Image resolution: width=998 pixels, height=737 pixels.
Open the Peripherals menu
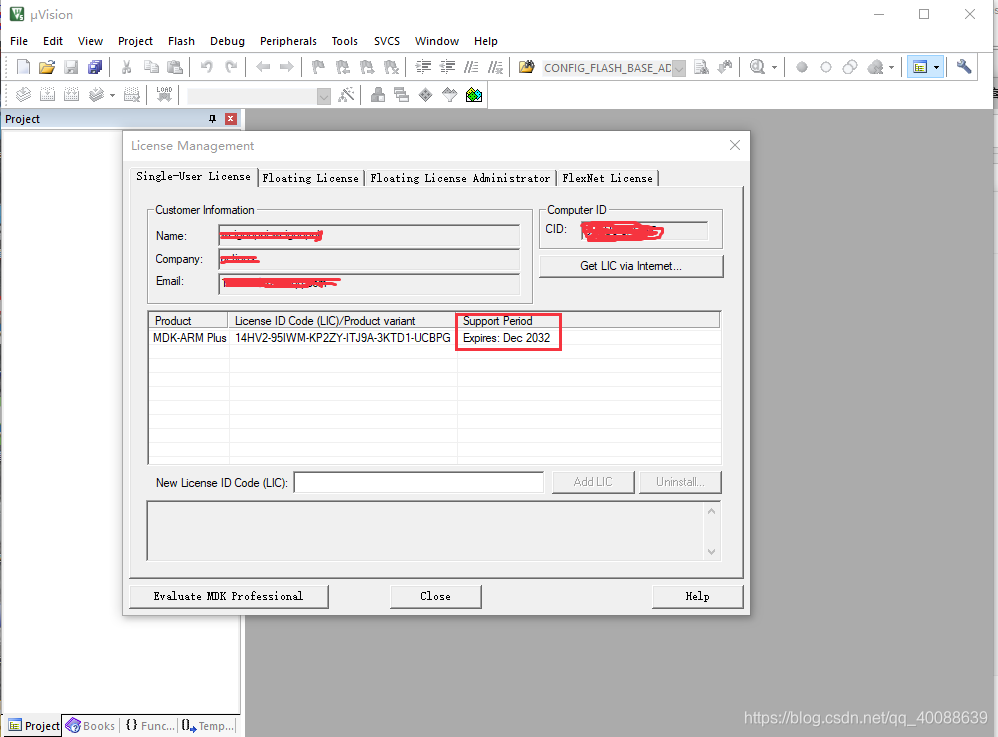click(288, 41)
